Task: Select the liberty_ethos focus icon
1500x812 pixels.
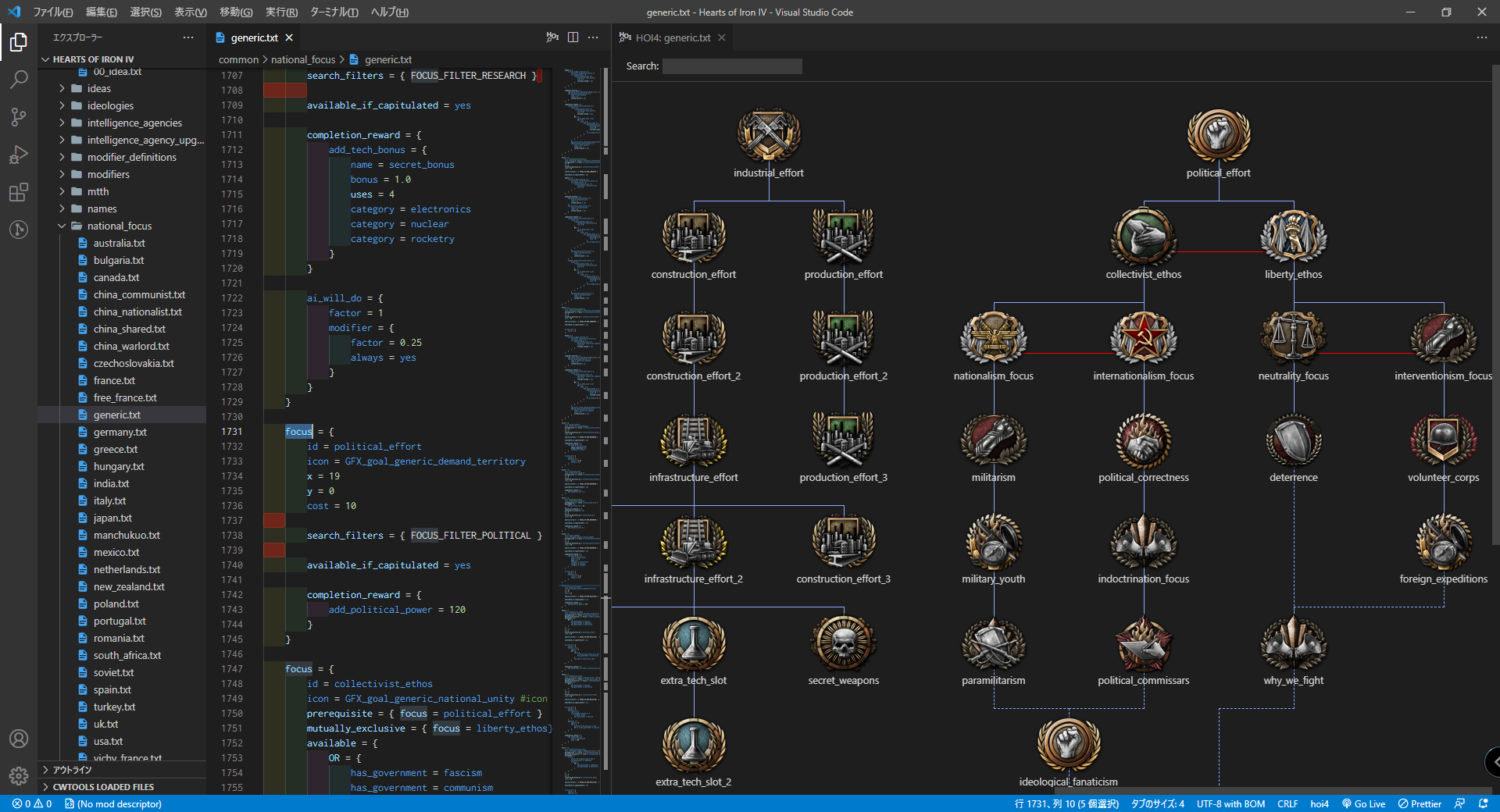Action: point(1294,237)
